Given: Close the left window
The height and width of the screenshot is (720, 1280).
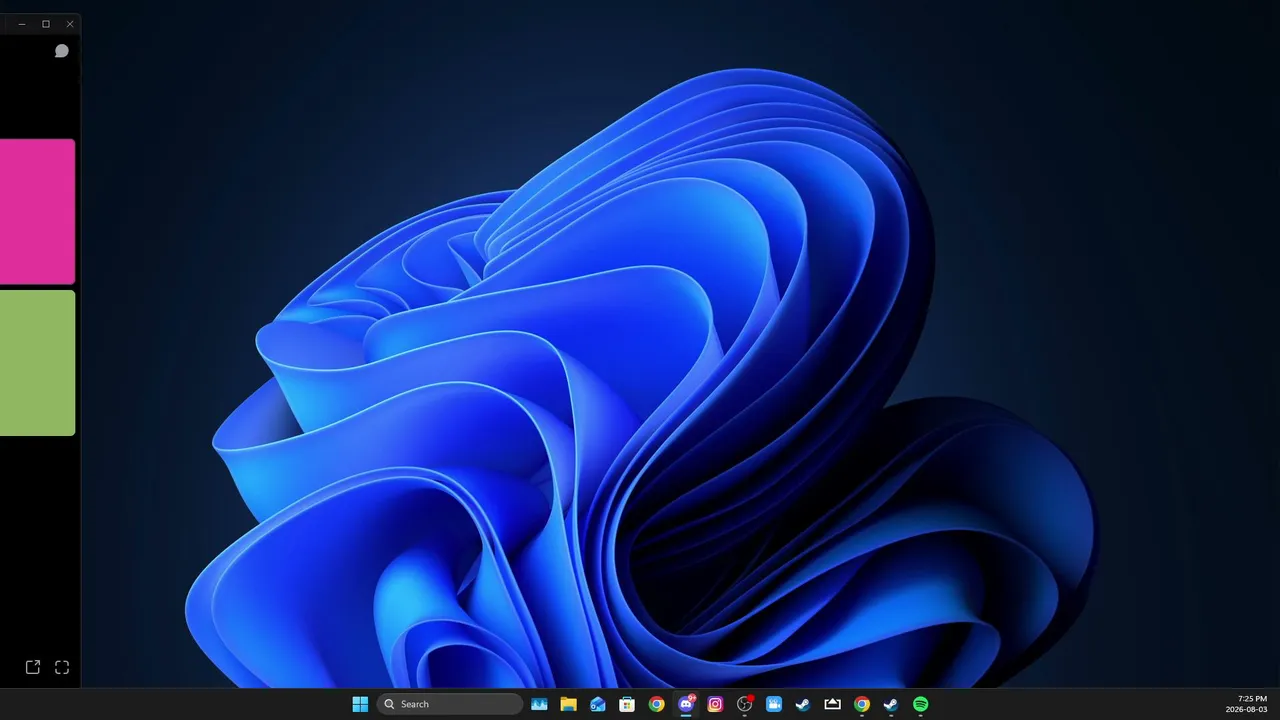Looking at the screenshot, I should click(x=70, y=23).
